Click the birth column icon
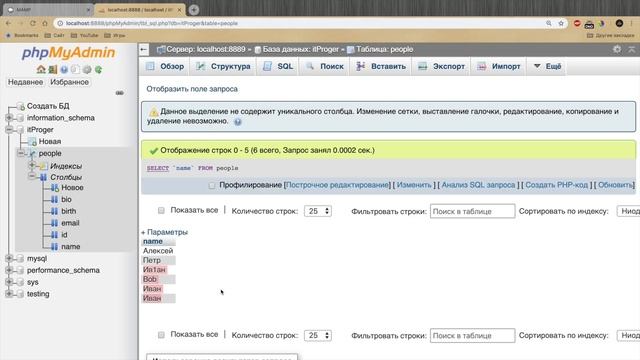 click(x=54, y=211)
